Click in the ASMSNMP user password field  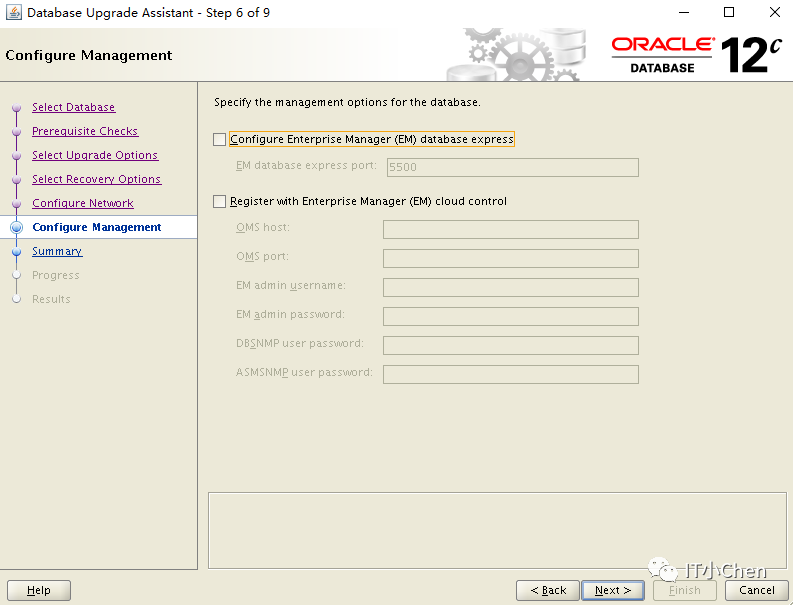(x=511, y=374)
